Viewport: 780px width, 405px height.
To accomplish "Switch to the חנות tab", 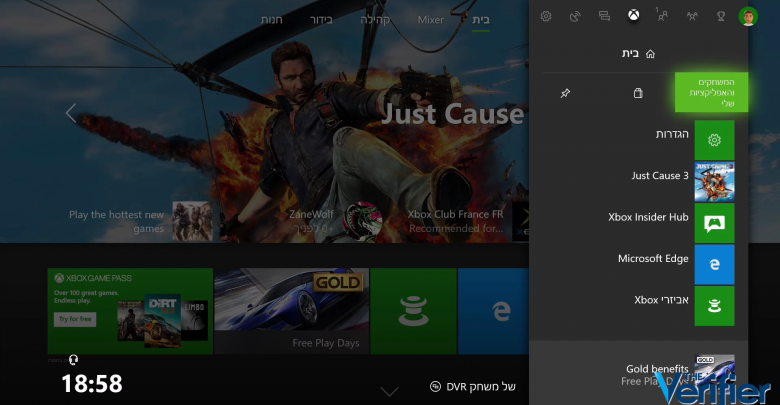I will [x=272, y=20].
